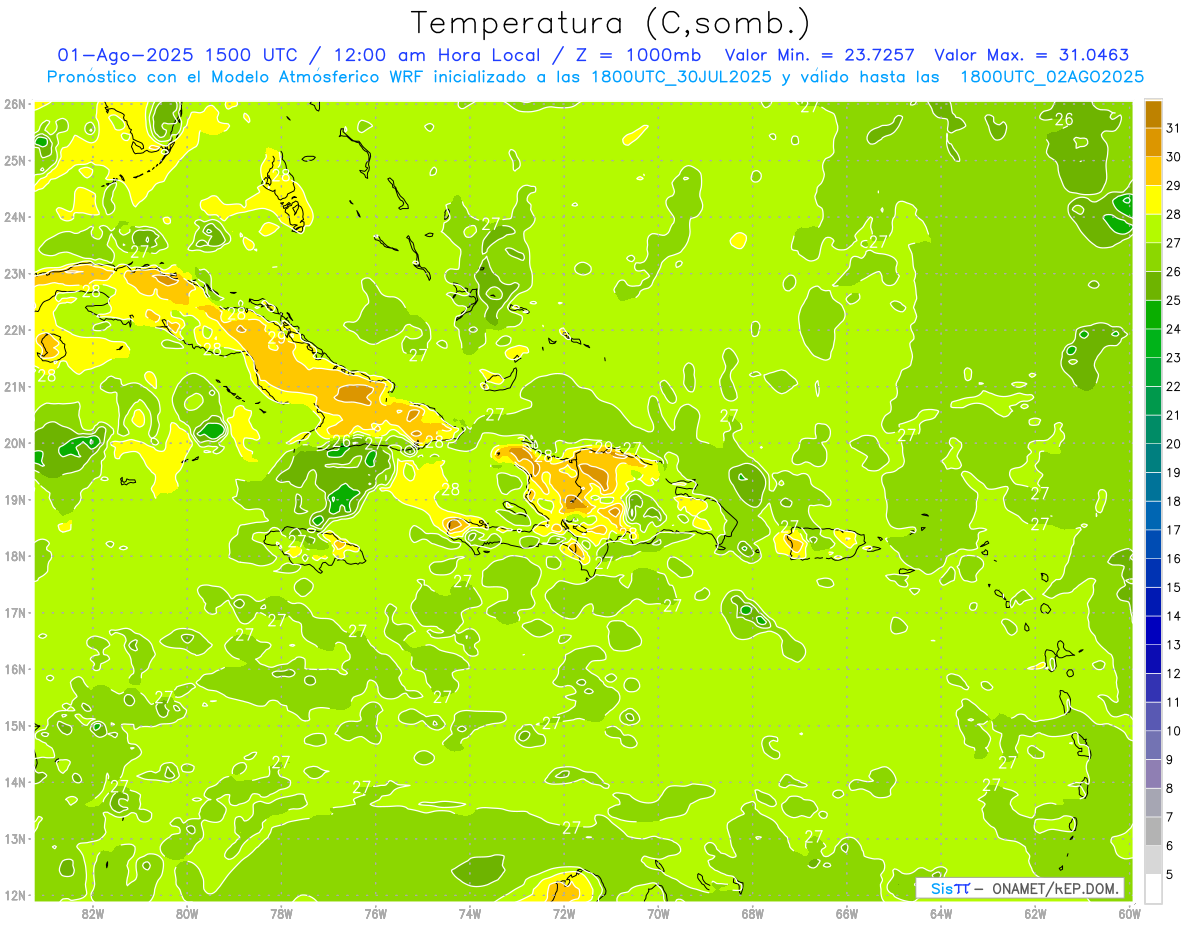Pick the blue swatch between 14 and 15

(1153, 602)
